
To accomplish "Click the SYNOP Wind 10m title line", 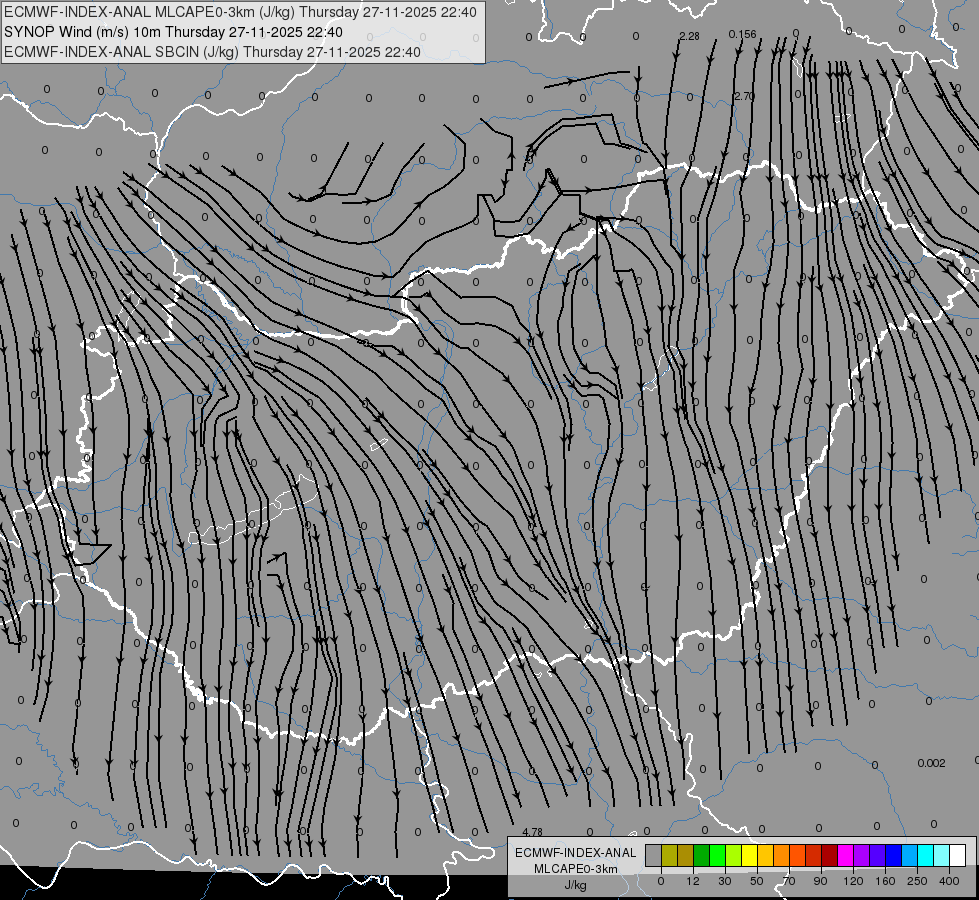I will (x=173, y=32).
